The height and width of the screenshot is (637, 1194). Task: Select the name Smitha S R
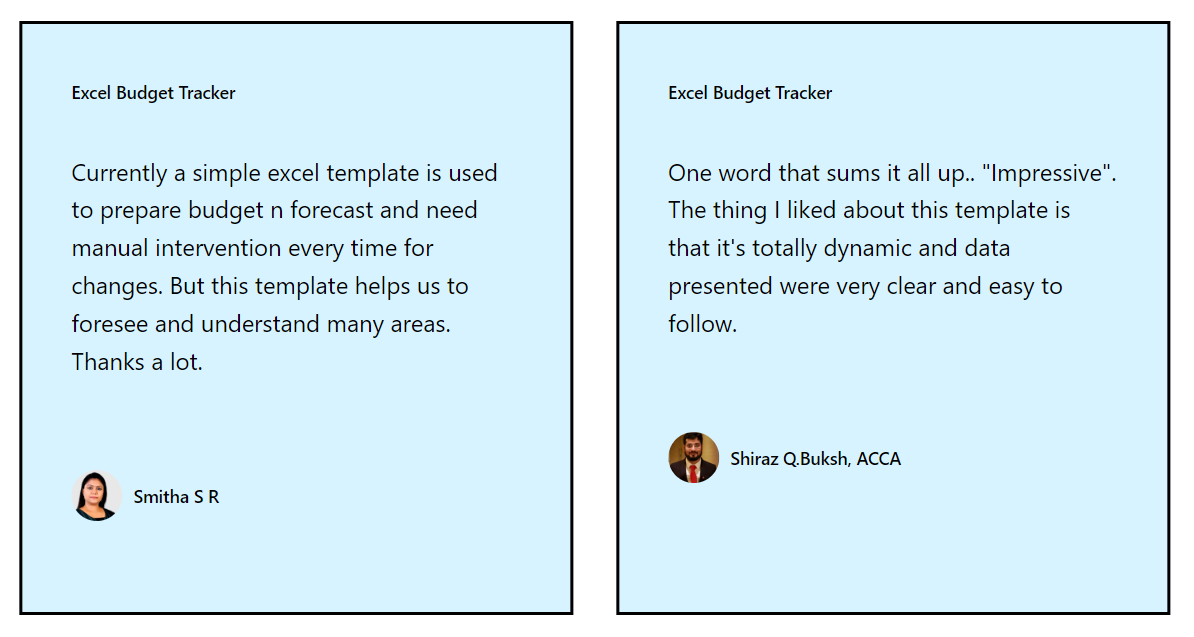(176, 497)
